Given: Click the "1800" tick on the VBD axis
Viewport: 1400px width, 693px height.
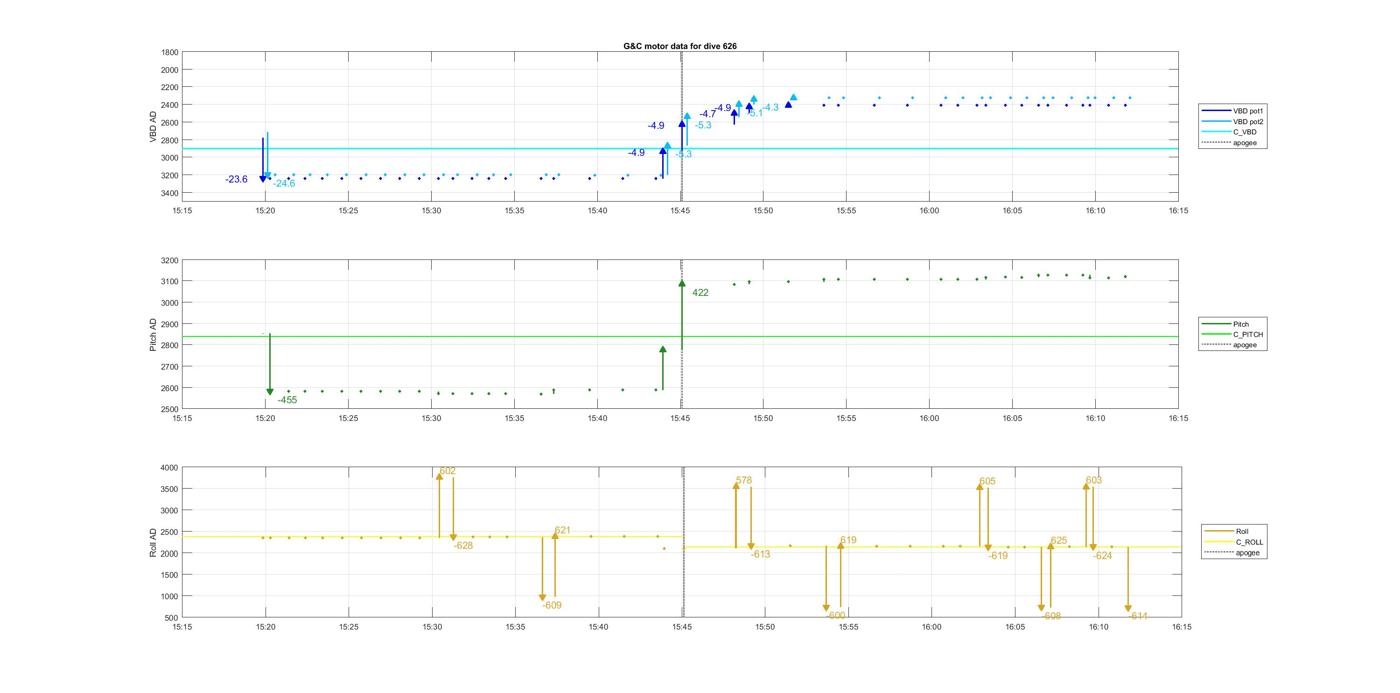Looking at the screenshot, I should click(x=170, y=52).
